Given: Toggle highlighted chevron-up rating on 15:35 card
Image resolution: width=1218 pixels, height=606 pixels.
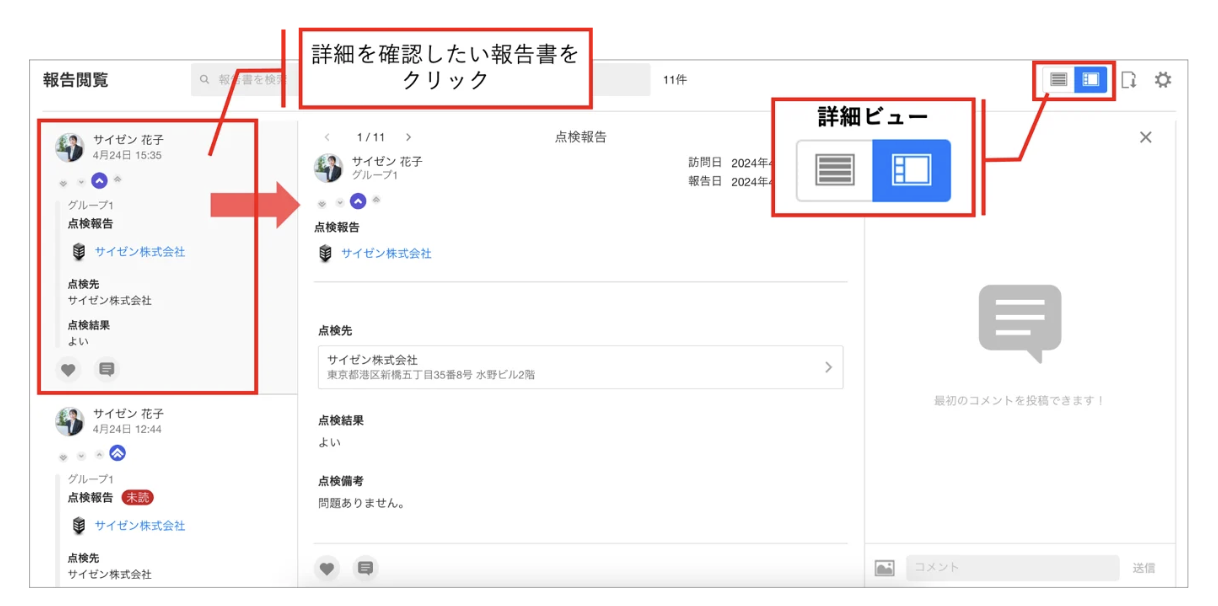Looking at the screenshot, I should pos(99,181).
